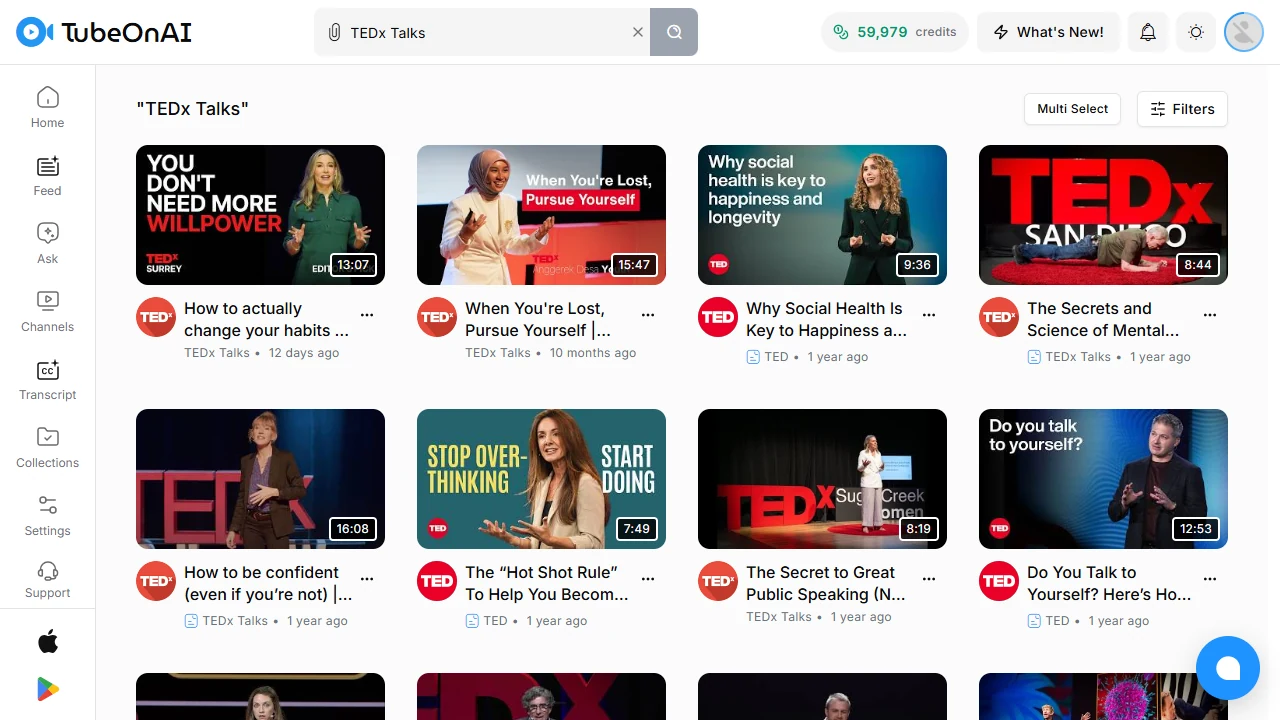The width and height of the screenshot is (1280, 720).
Task: Open the 'Stop Overthinking Start Doing' thumbnail
Action: [x=541, y=479]
